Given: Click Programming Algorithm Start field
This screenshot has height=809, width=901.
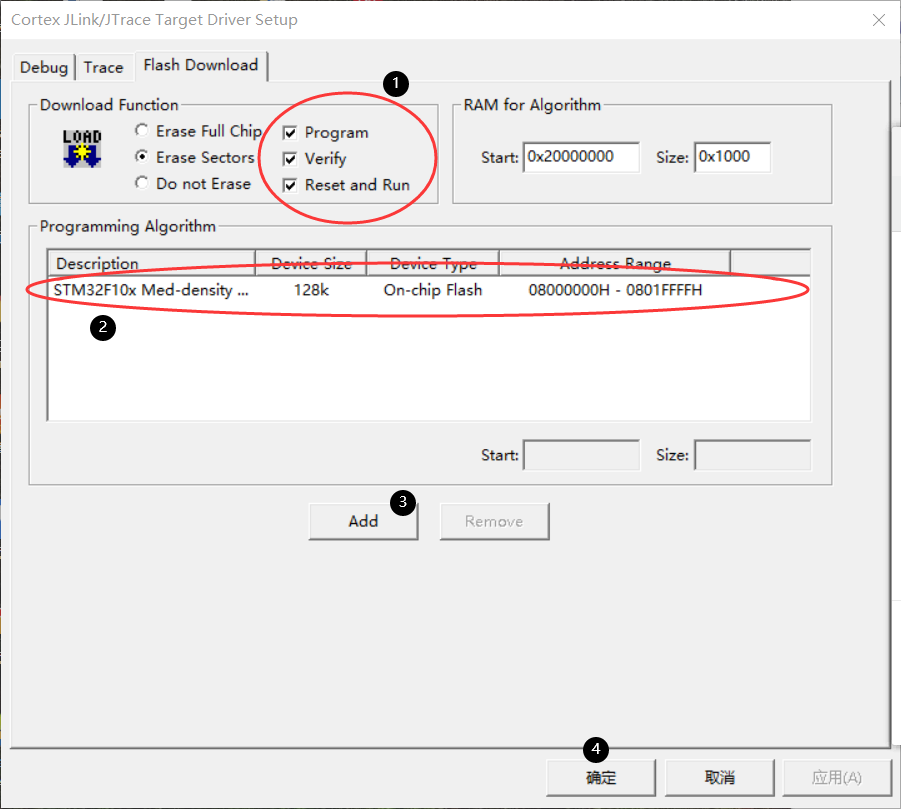Looking at the screenshot, I should (x=581, y=455).
